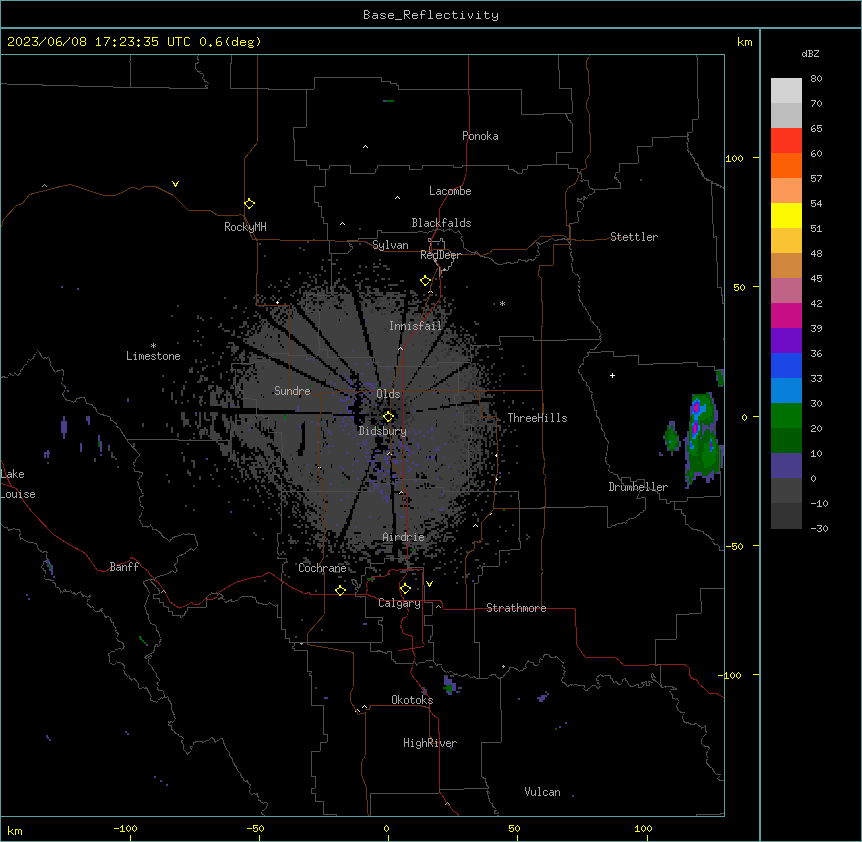Click the yellow diamond marker below Cochrane

click(340, 590)
